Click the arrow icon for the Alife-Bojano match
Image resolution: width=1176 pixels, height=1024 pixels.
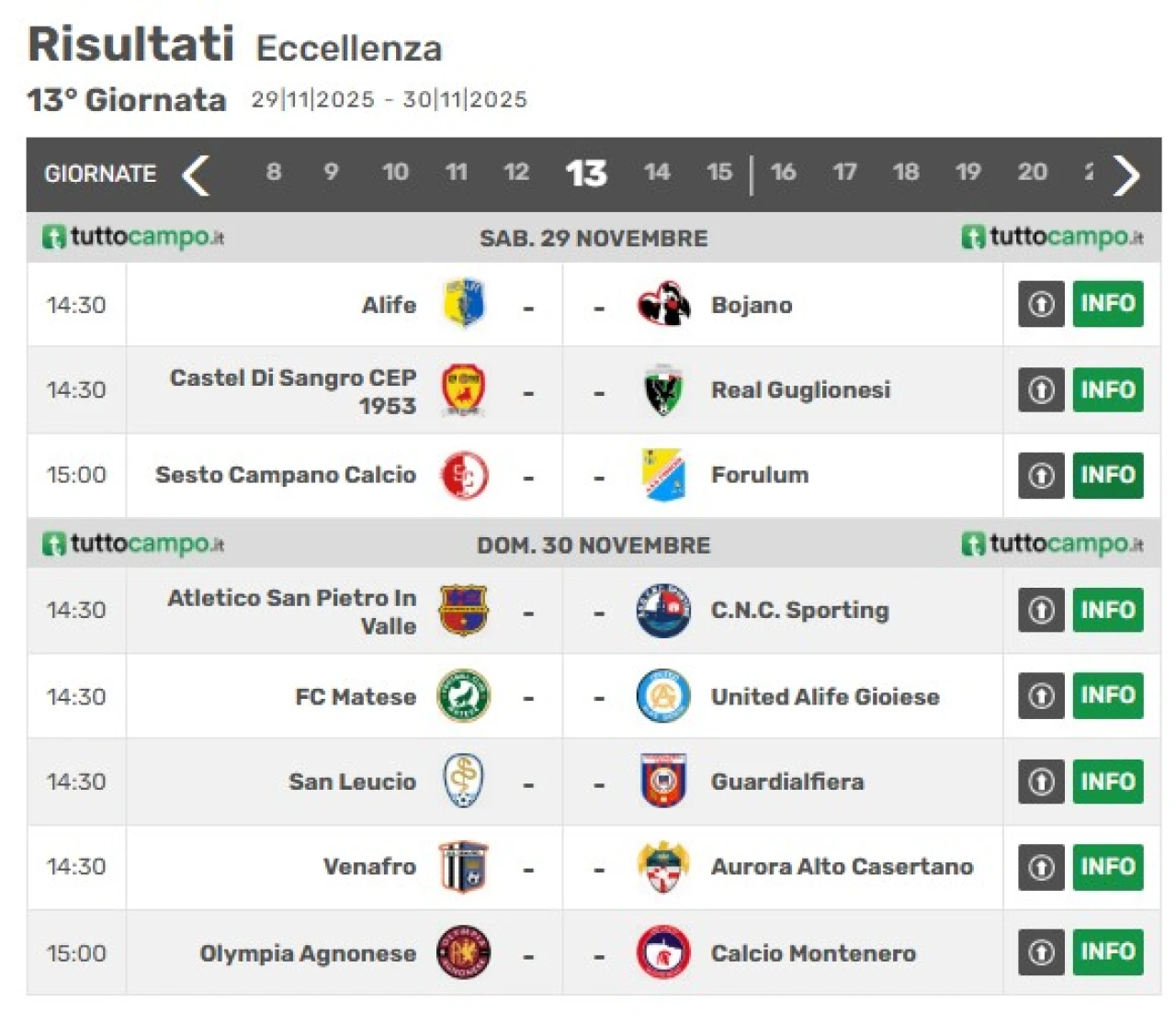pos(1041,304)
